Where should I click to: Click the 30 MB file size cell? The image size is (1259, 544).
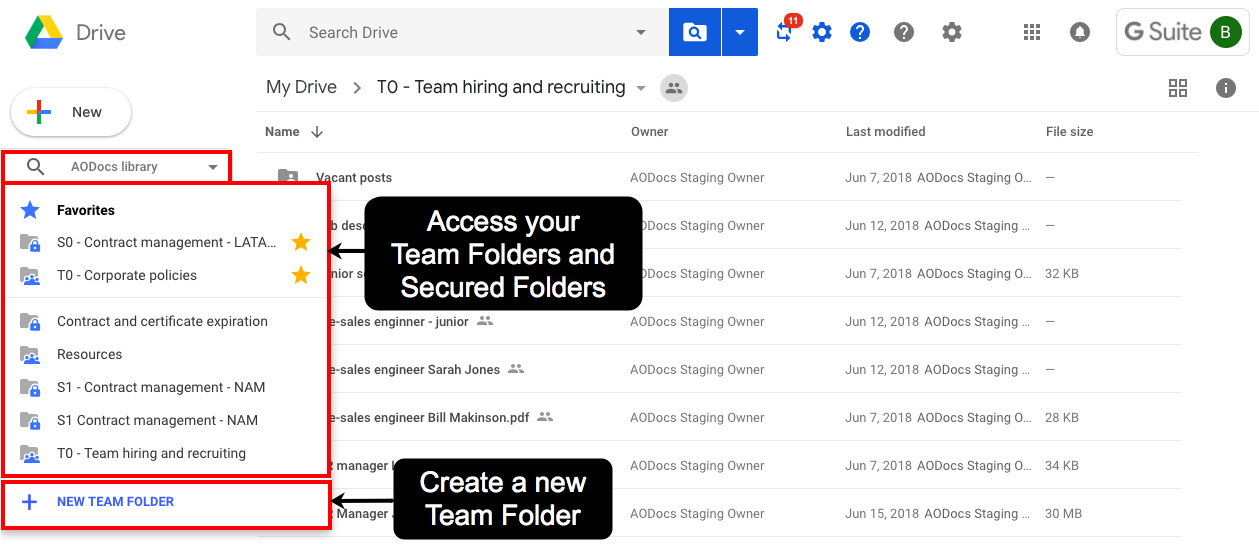(1064, 514)
